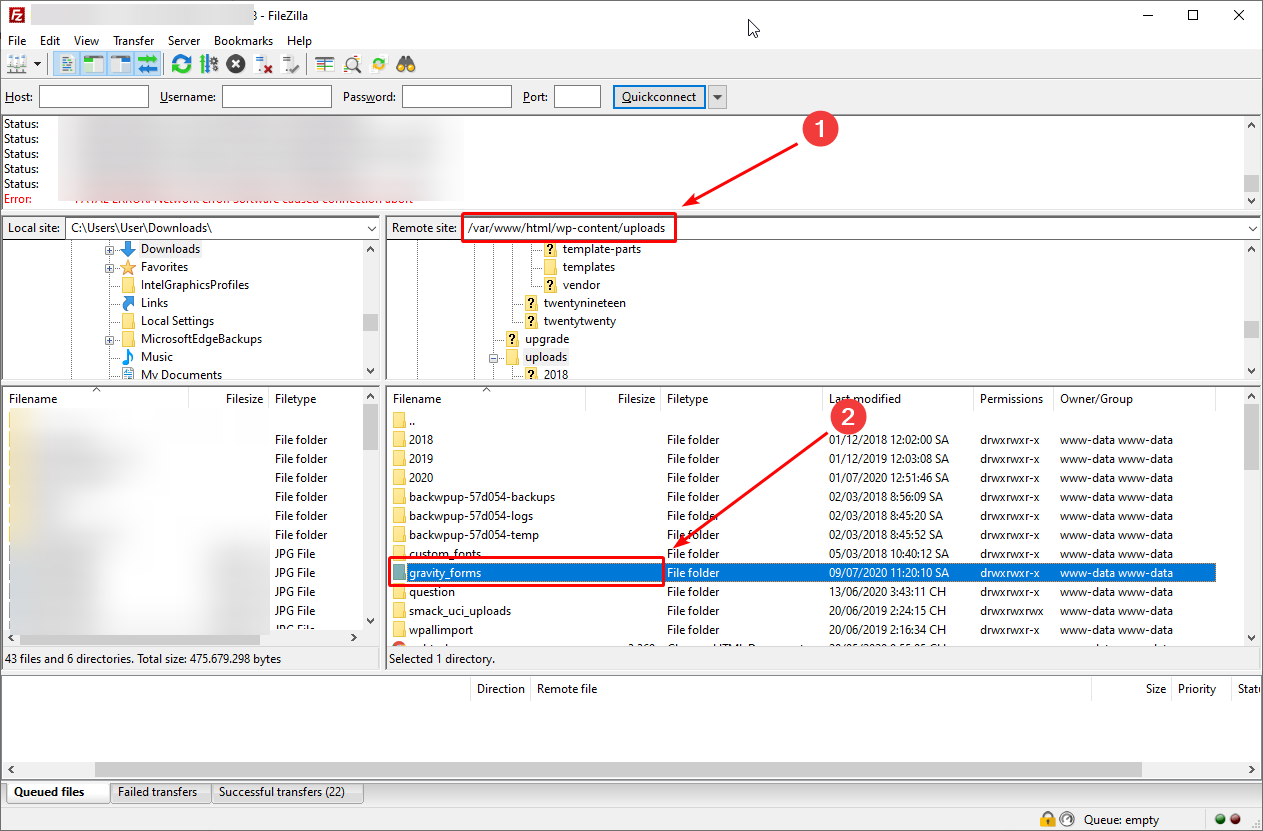Cancel the current operation
The height and width of the screenshot is (831, 1263).
coord(235,64)
